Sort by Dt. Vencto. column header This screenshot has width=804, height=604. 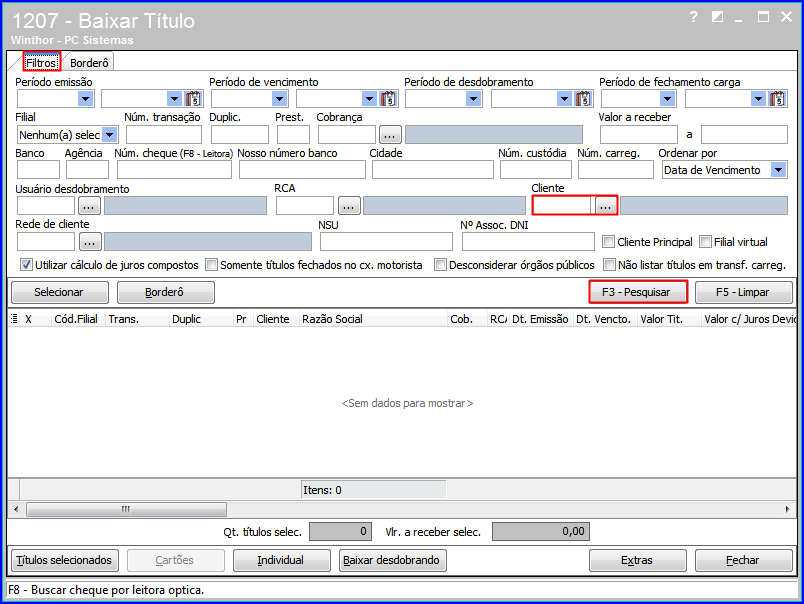(604, 319)
